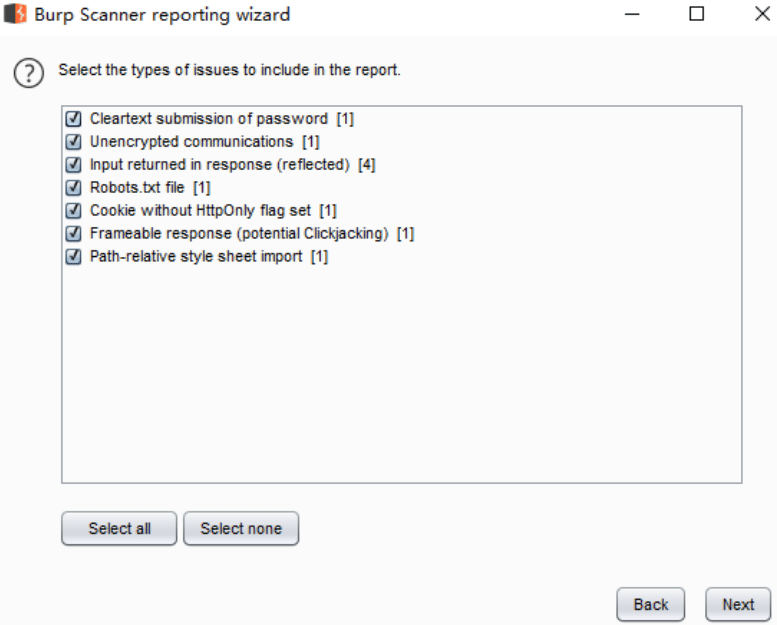Uncheck Input returned in response checkbox
777x625 pixels.
pos(73,165)
